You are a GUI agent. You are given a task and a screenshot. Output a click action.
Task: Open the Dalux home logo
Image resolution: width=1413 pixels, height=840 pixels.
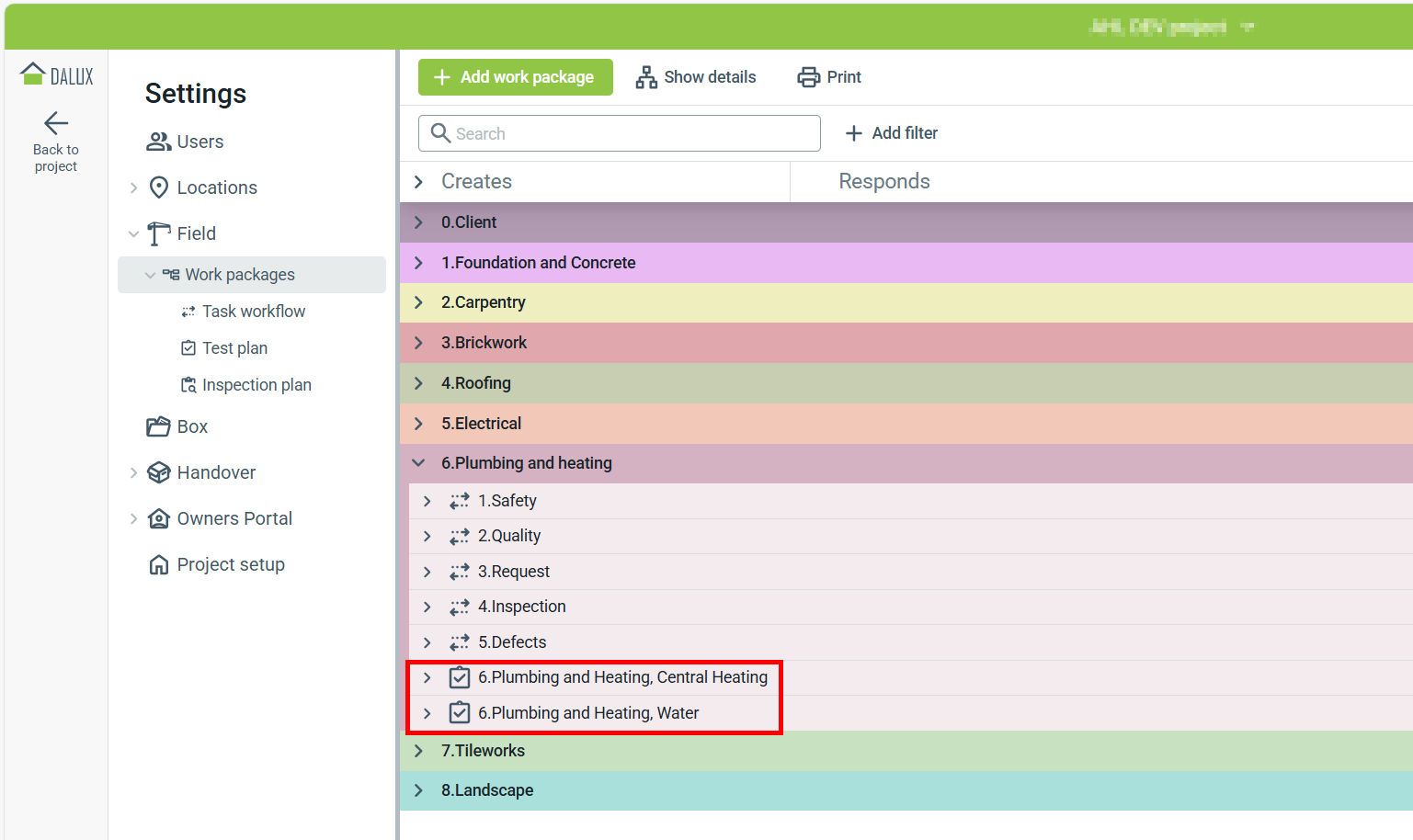pos(56,74)
